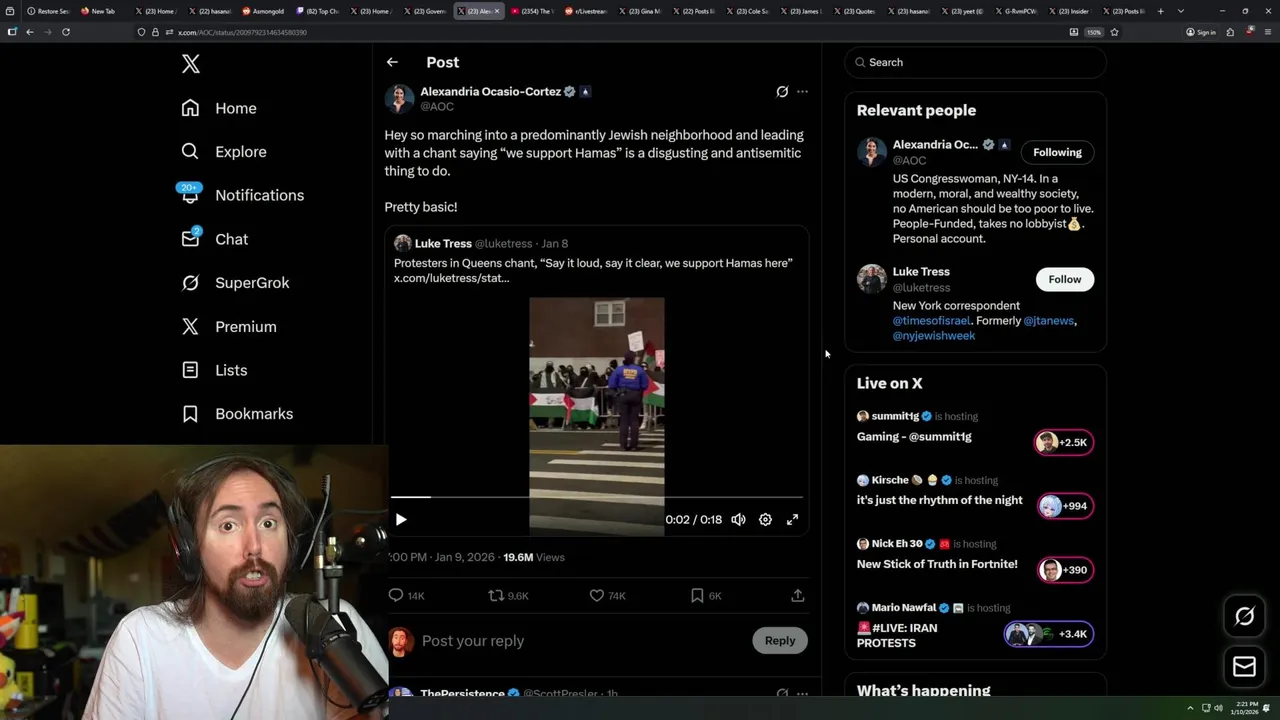This screenshot has width=1280, height=720.
Task: Click the back arrow beside Post heading
Action: (392, 62)
